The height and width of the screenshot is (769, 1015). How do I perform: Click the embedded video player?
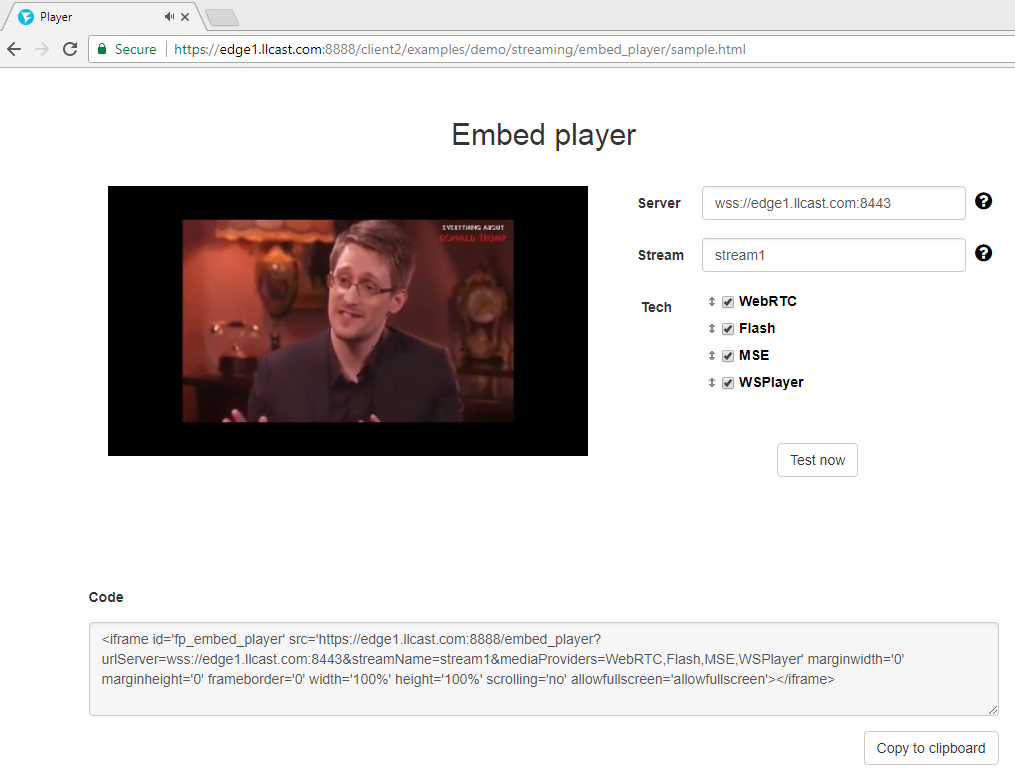coord(348,321)
